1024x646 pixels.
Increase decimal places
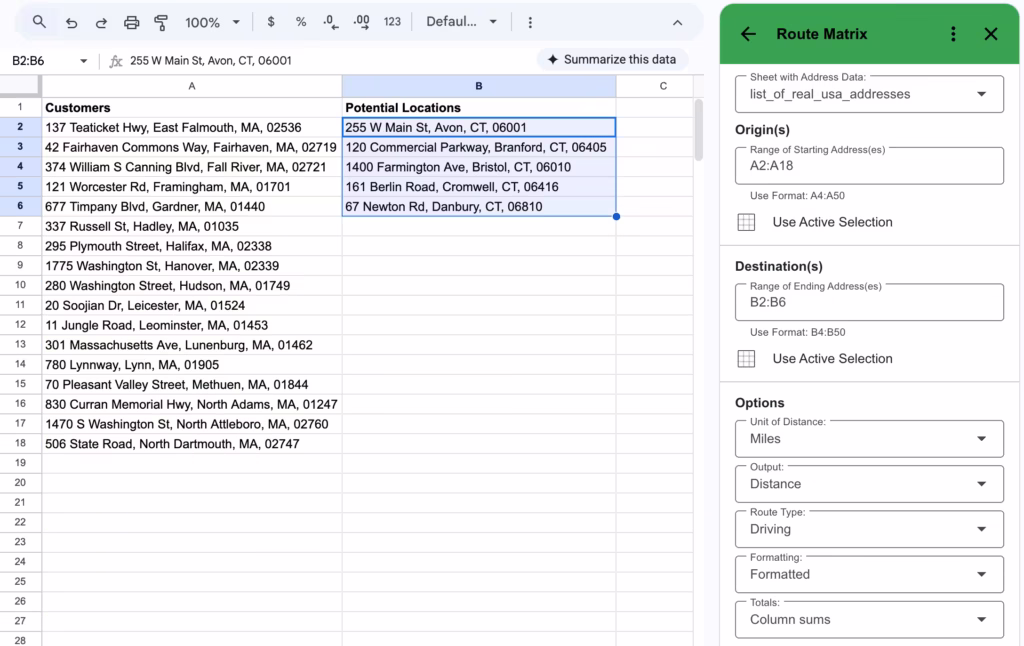pos(360,21)
